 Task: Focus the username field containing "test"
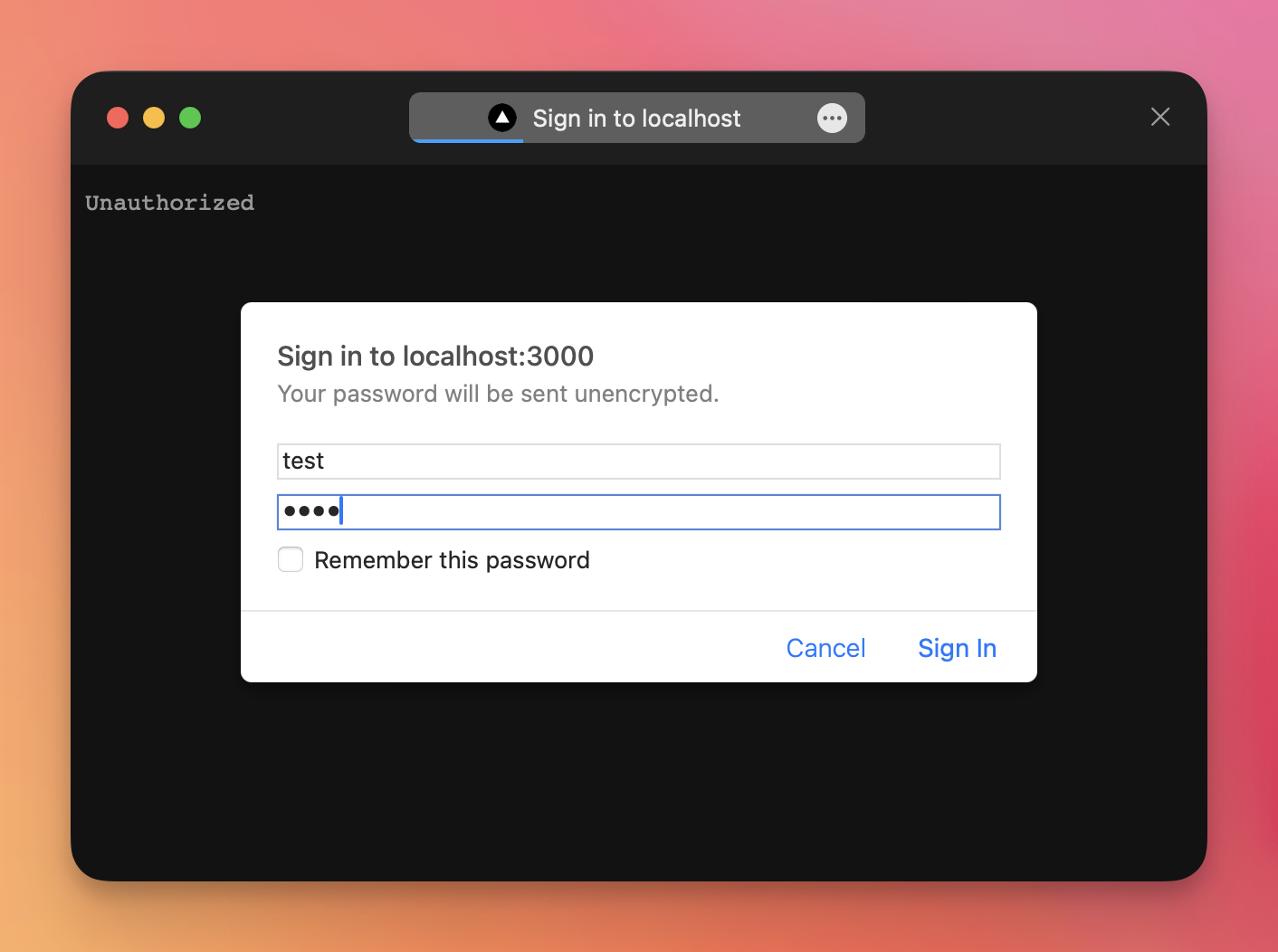click(x=638, y=462)
